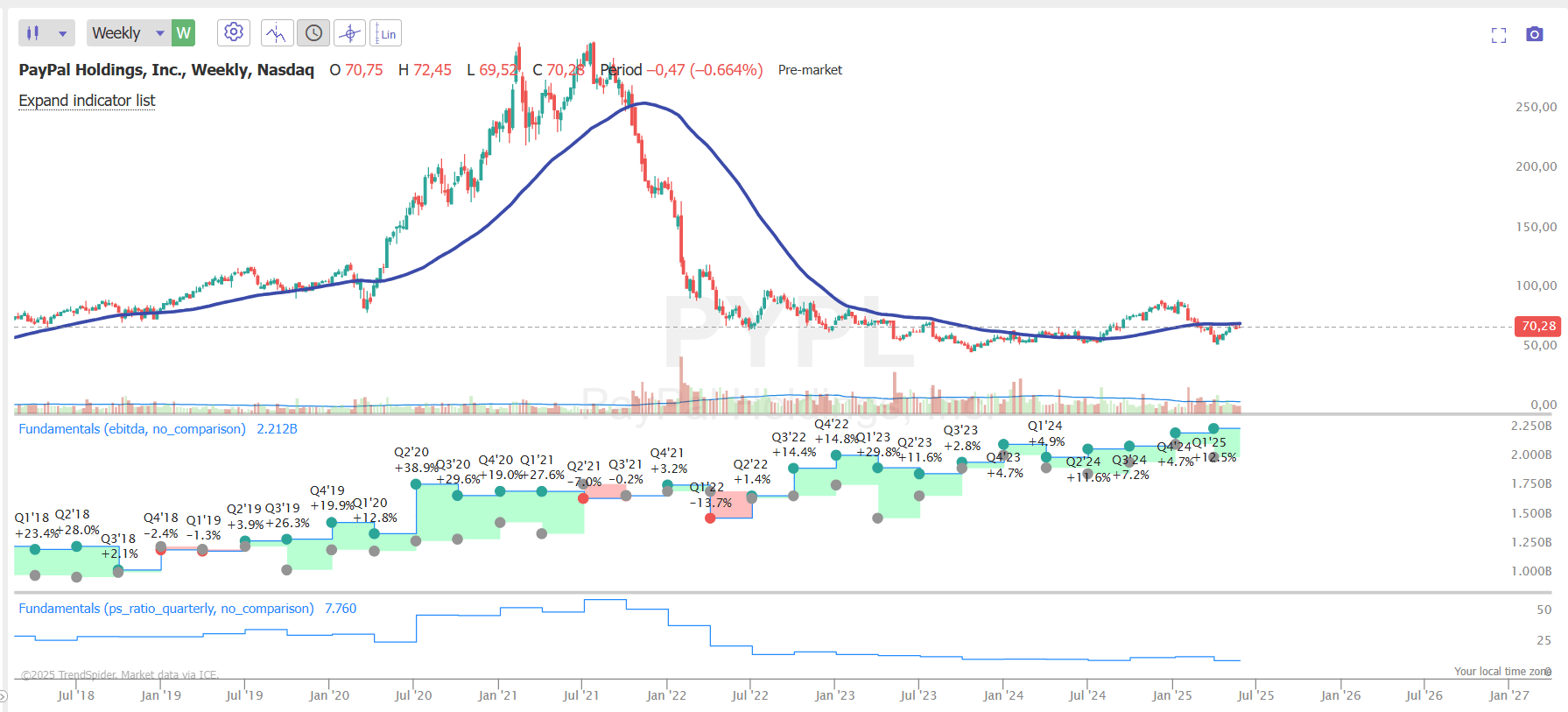Click the Fundamentals ps_ratio_quarterly indicator label

coord(166,609)
